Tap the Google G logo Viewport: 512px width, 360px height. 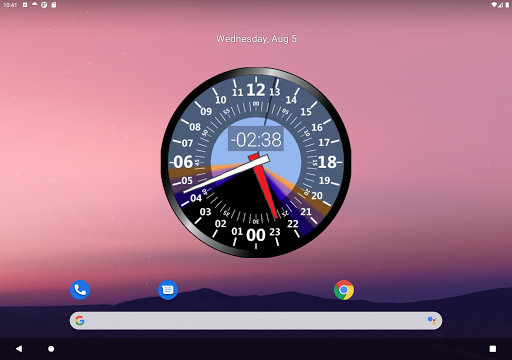(80, 321)
